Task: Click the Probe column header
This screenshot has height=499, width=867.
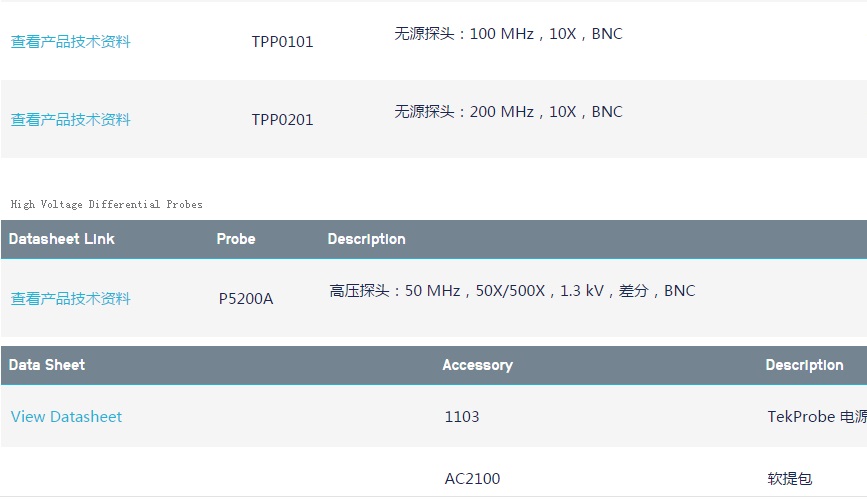Action: (236, 239)
